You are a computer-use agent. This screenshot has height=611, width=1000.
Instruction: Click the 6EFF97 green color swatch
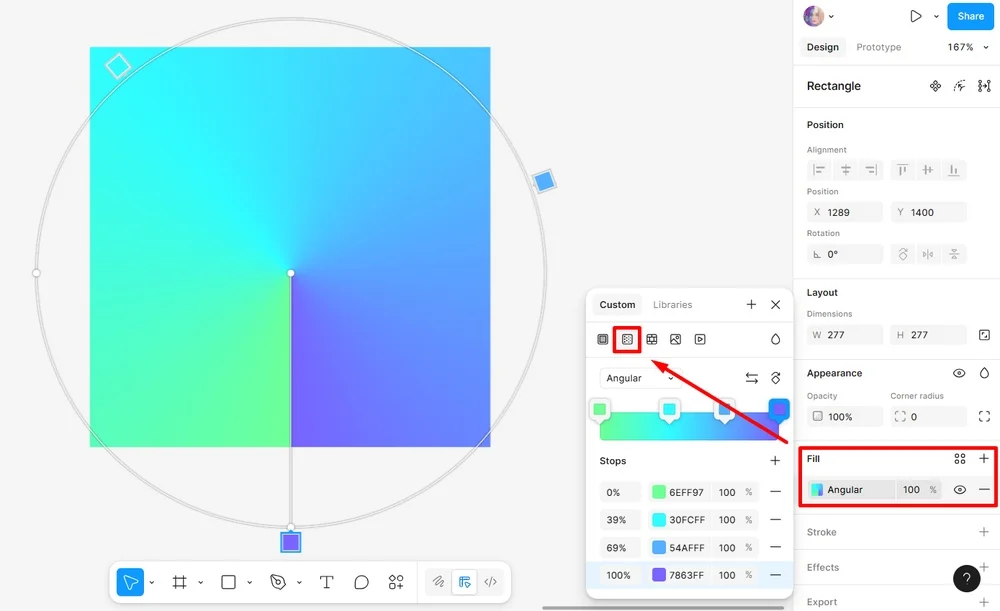point(659,492)
